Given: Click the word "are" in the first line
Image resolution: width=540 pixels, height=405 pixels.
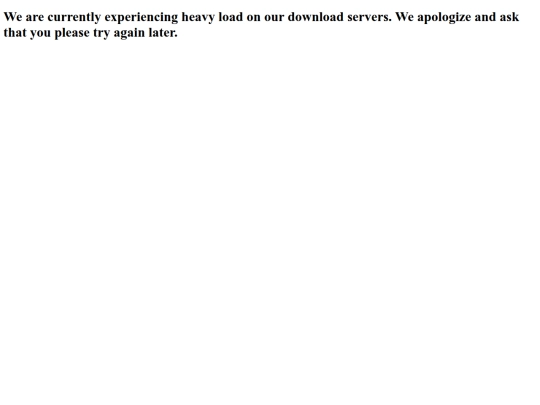Looking at the screenshot, I should [35, 17].
